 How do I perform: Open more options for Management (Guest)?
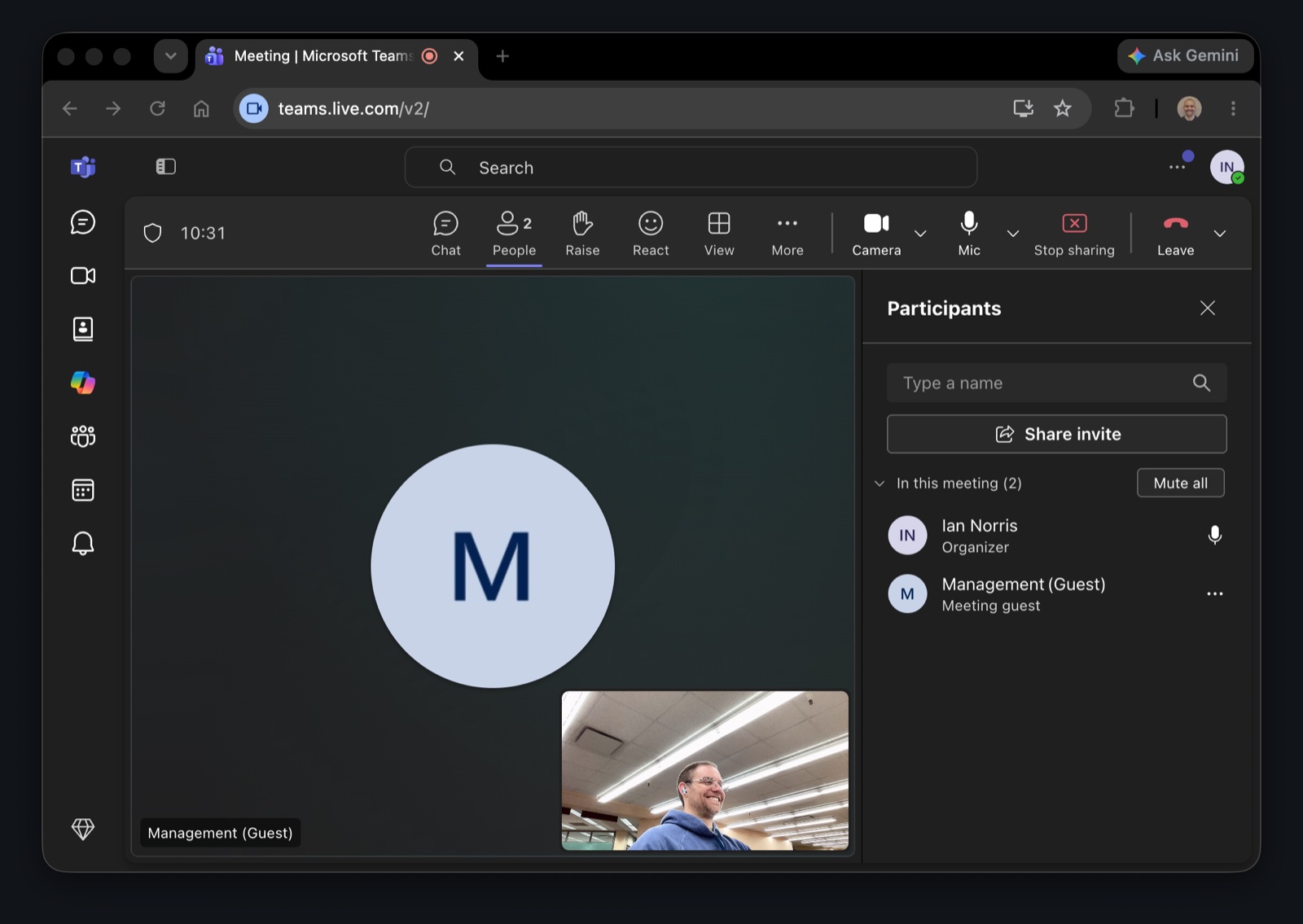[1214, 594]
